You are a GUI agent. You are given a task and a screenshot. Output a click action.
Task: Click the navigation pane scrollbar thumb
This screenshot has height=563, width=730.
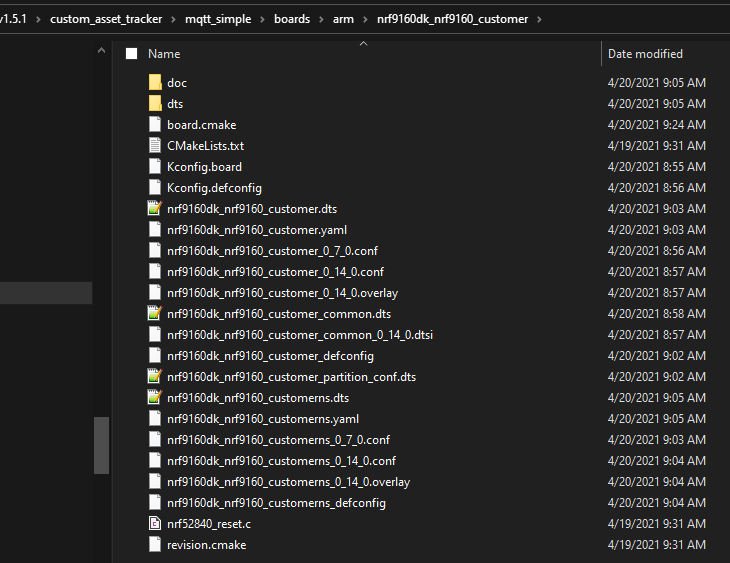click(x=101, y=444)
